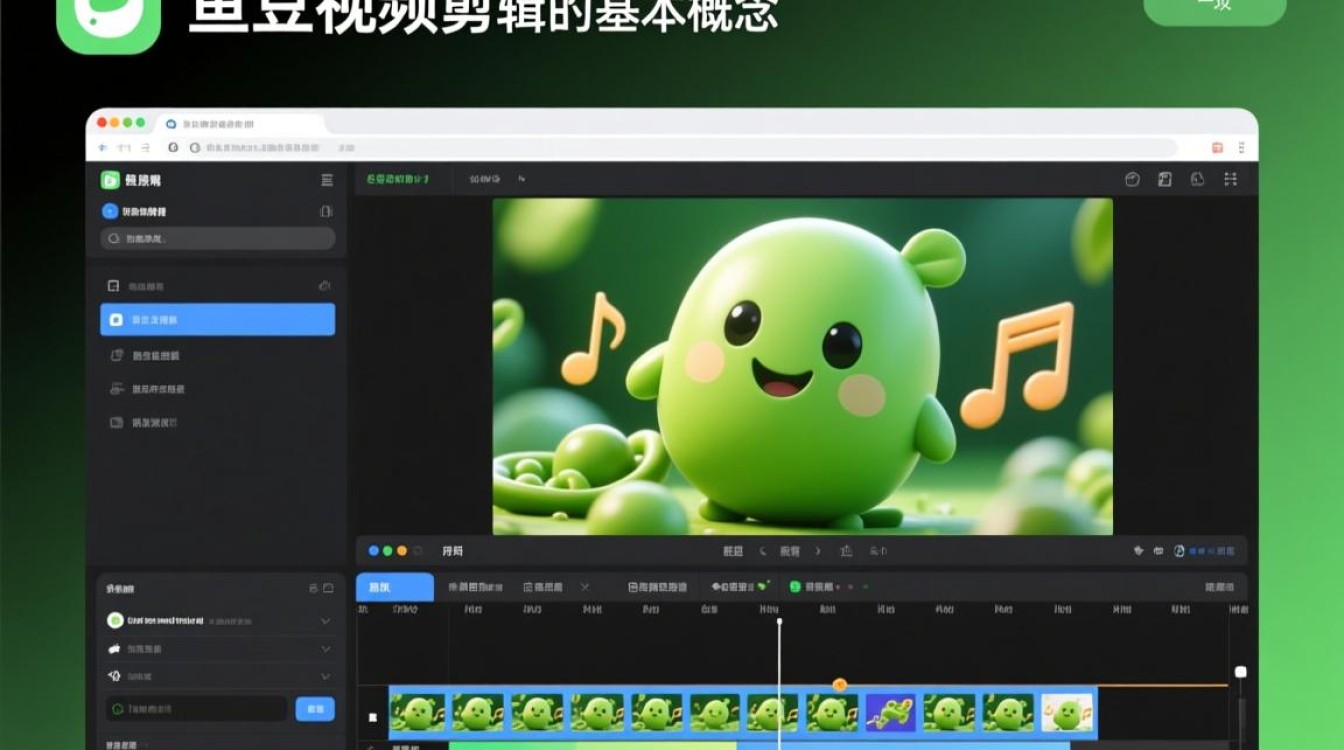Toggle the white square on the video track

373,717
